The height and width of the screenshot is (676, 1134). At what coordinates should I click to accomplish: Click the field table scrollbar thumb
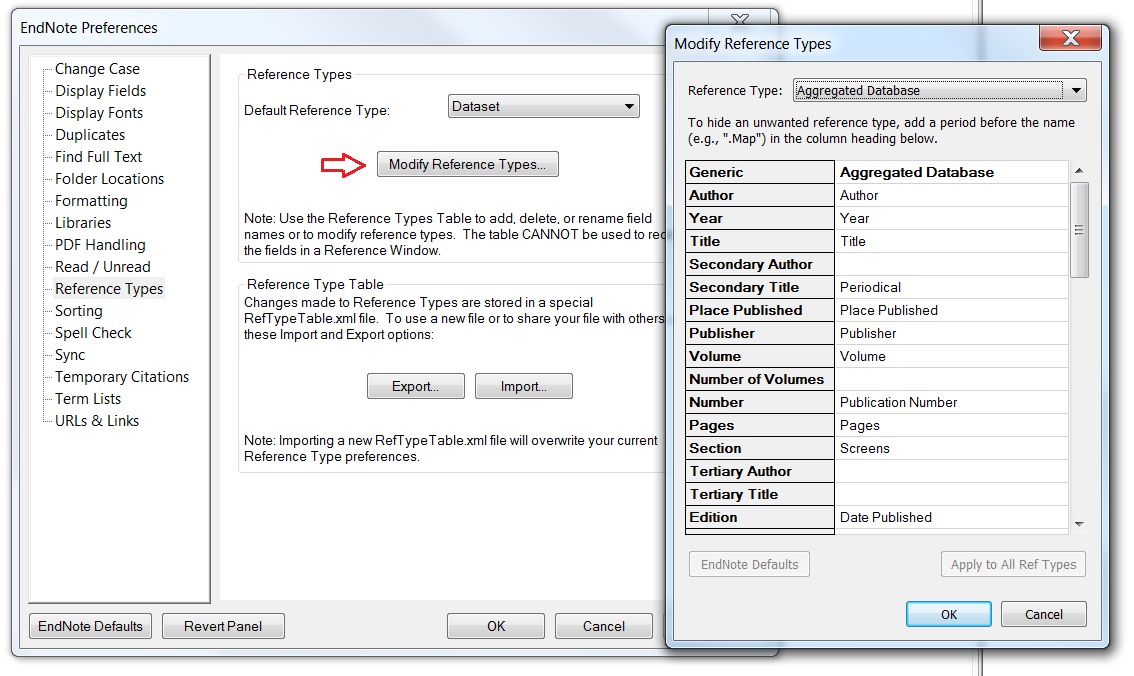1079,230
